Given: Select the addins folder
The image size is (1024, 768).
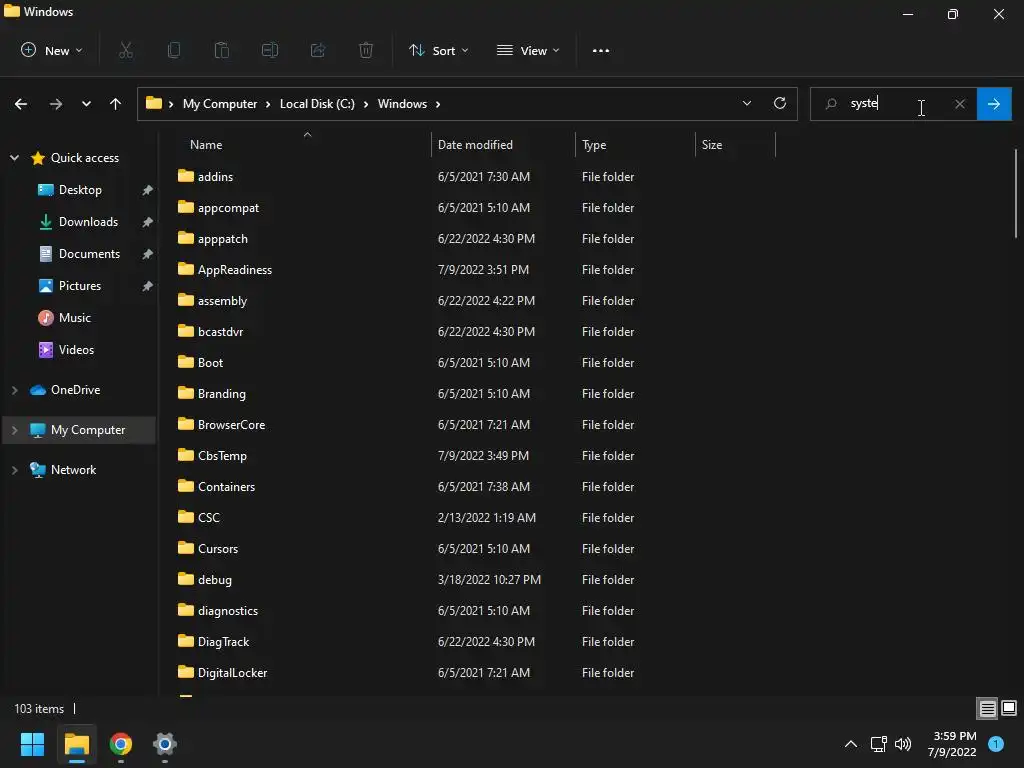Looking at the screenshot, I should (215, 176).
